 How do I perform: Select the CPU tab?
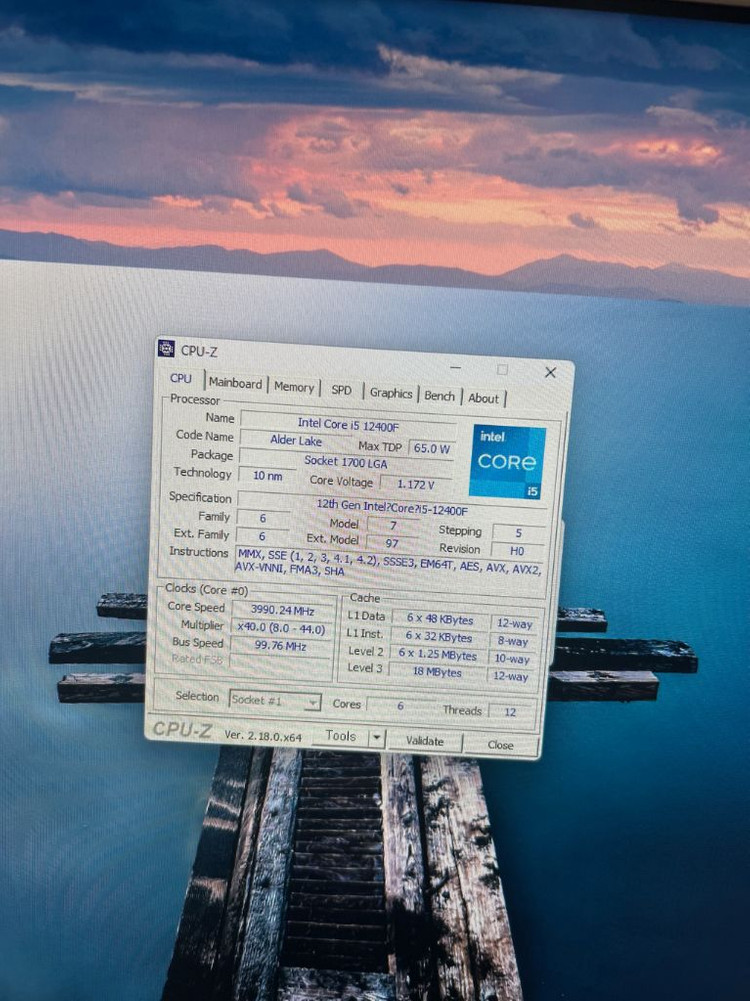point(181,378)
